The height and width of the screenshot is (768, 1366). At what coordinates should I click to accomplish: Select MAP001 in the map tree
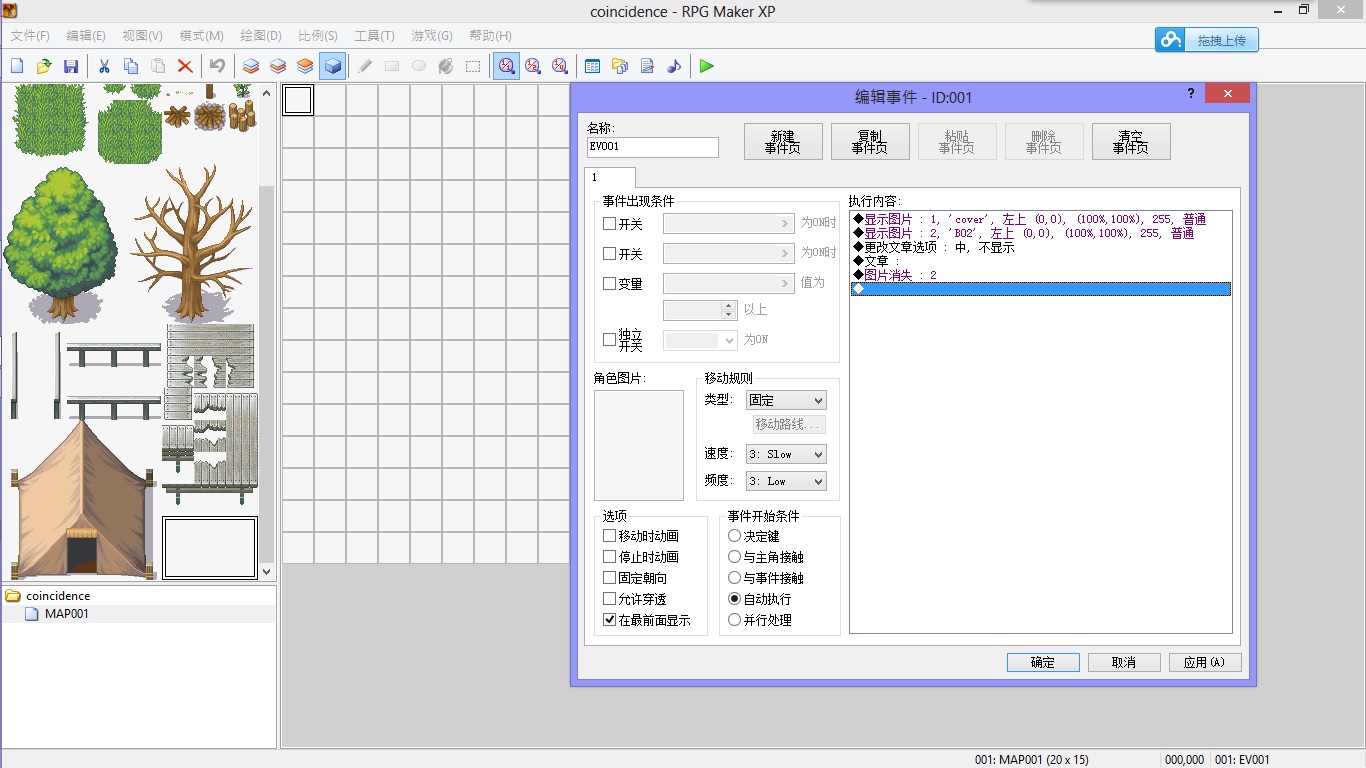point(67,614)
